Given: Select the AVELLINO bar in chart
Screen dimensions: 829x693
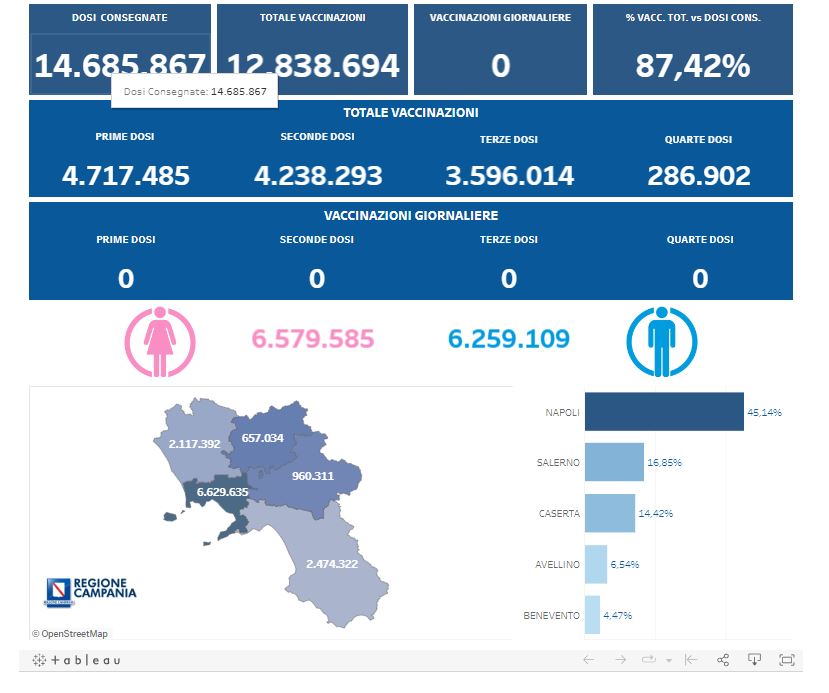Looking at the screenshot, I should coord(596,564).
